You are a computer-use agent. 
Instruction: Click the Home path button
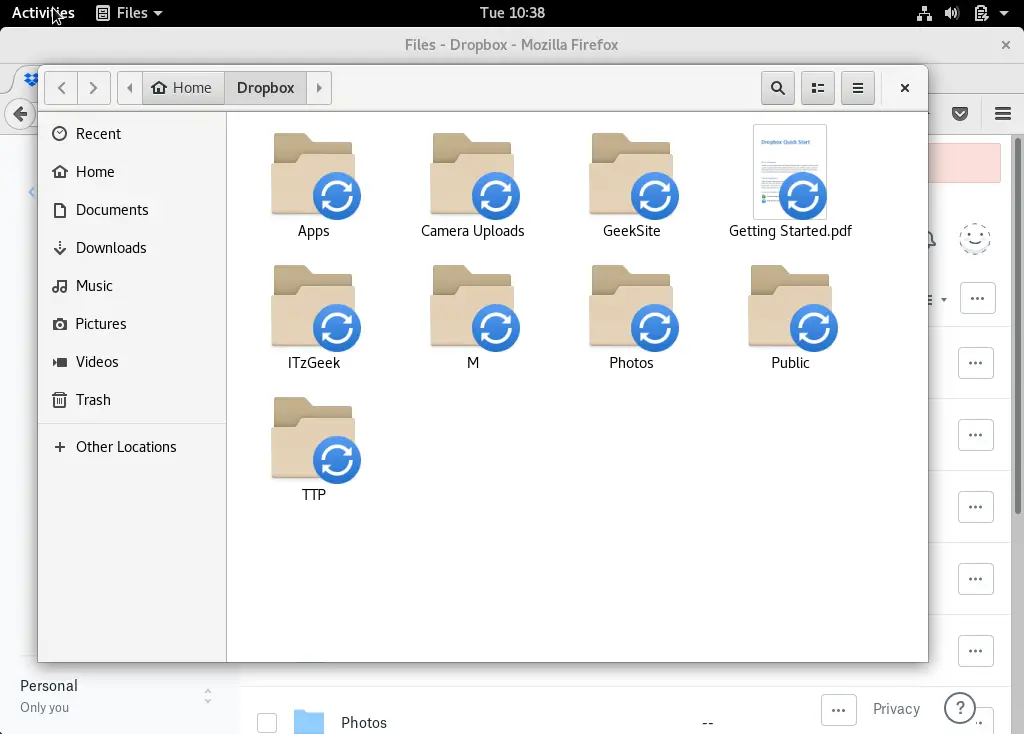point(183,88)
